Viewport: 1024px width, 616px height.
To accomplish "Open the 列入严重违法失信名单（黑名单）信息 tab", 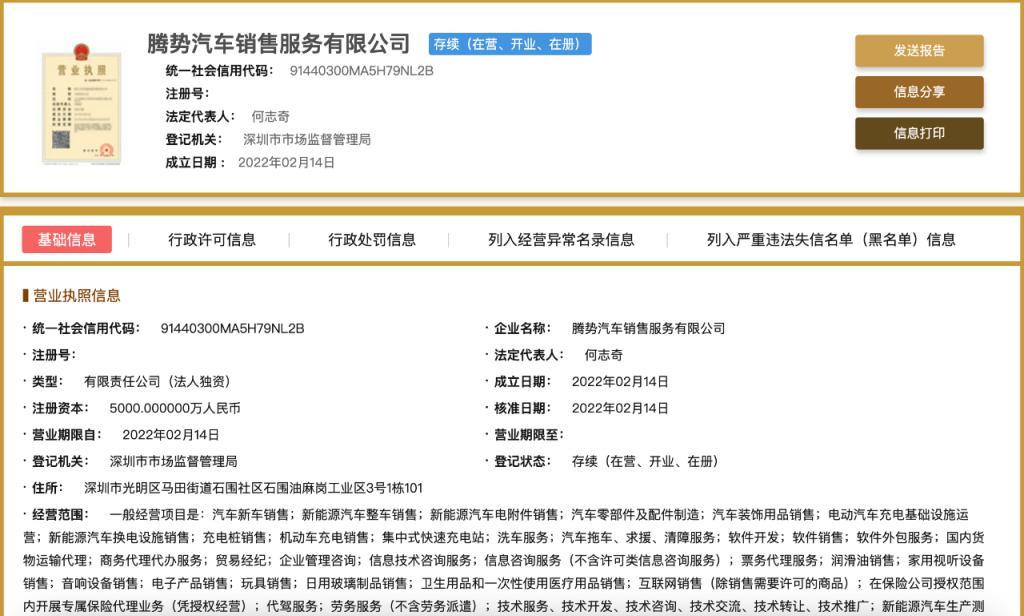I will click(x=831, y=240).
